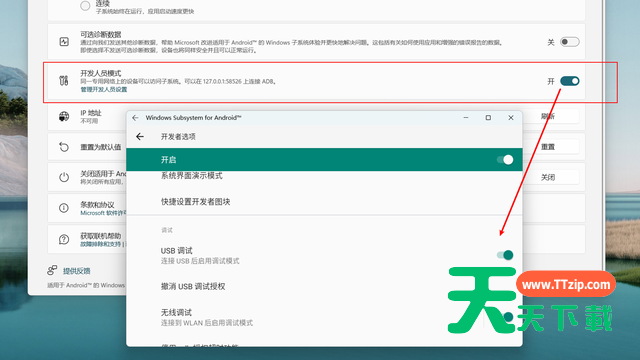The image size is (640, 360).
Task: Maximize the Windows Subsystem for Android window
Action: pos(488,118)
